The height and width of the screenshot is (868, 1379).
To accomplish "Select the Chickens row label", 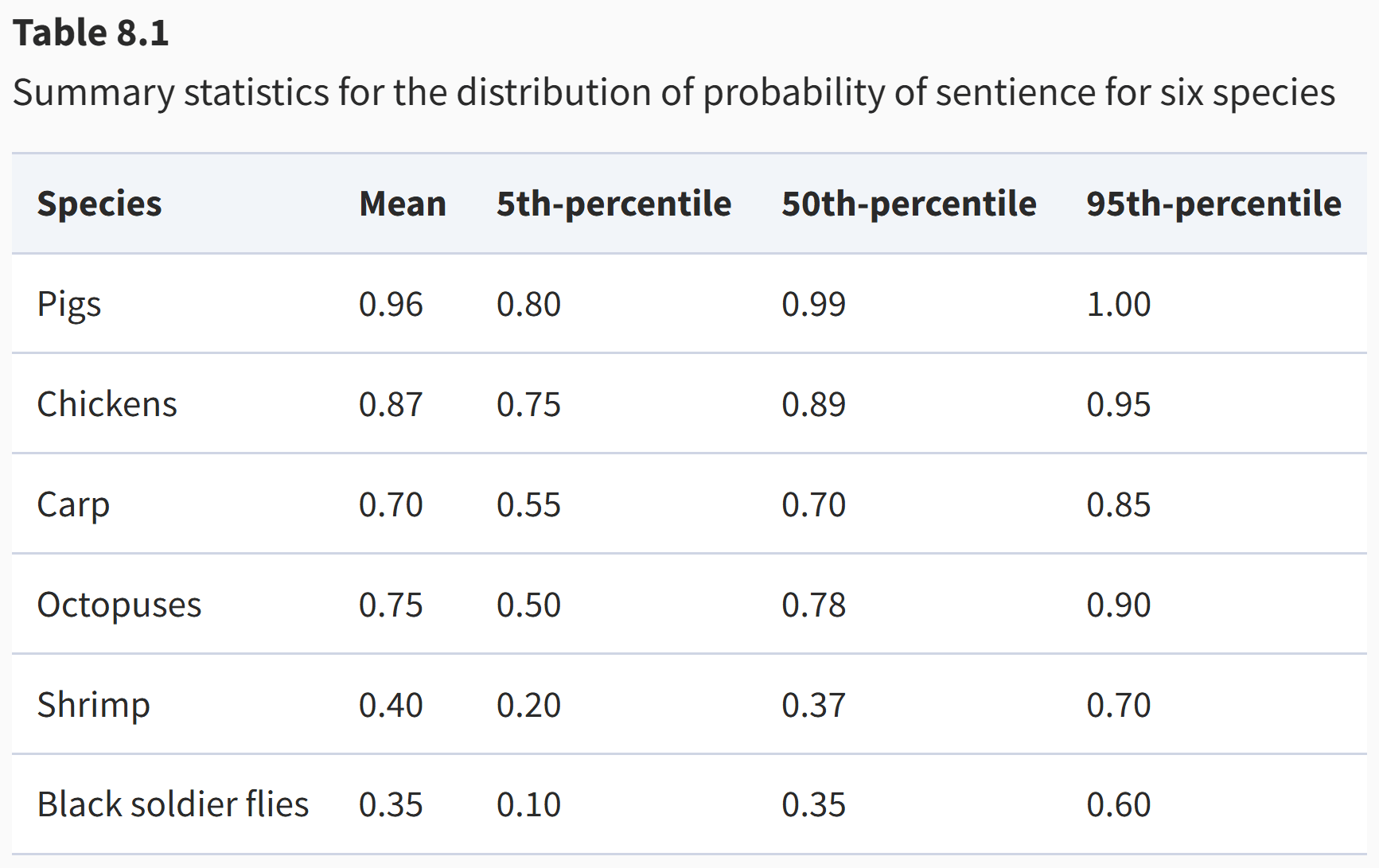I will [107, 404].
